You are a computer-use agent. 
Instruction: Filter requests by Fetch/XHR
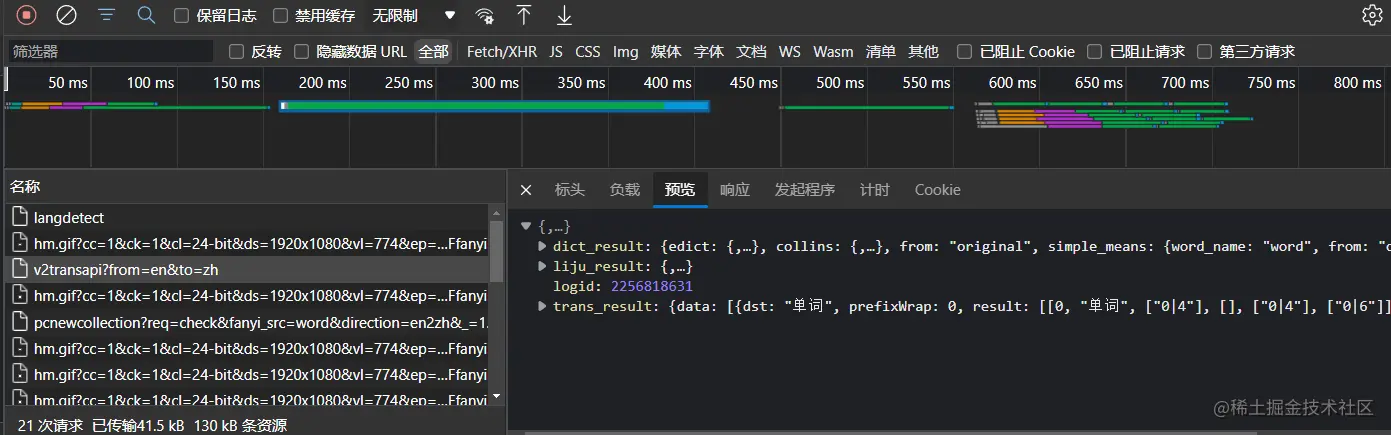click(x=501, y=52)
